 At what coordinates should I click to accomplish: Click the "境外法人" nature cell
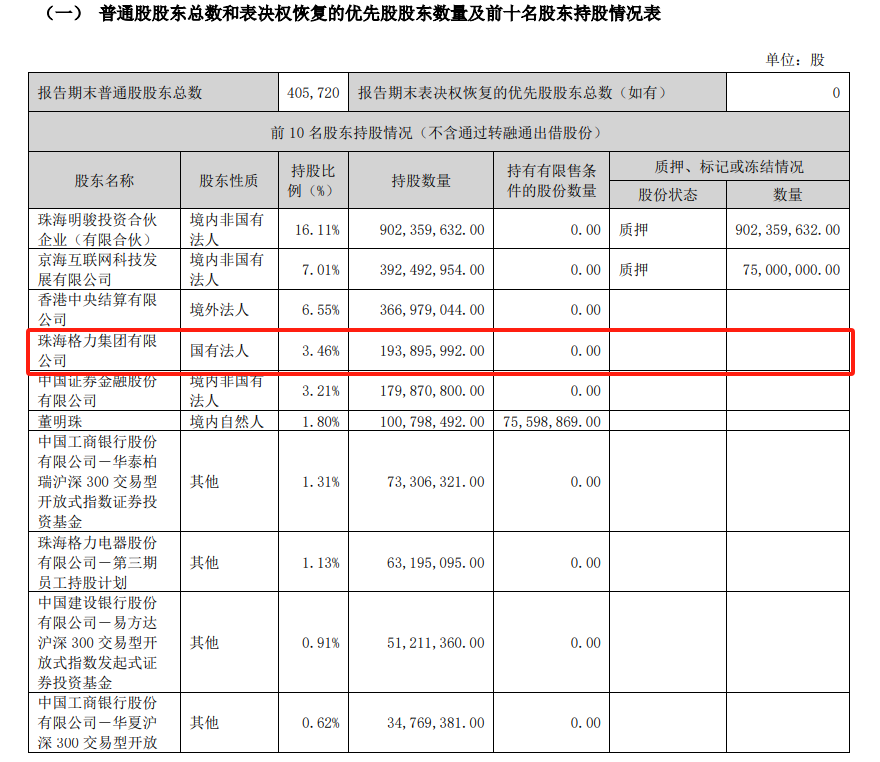tap(219, 310)
